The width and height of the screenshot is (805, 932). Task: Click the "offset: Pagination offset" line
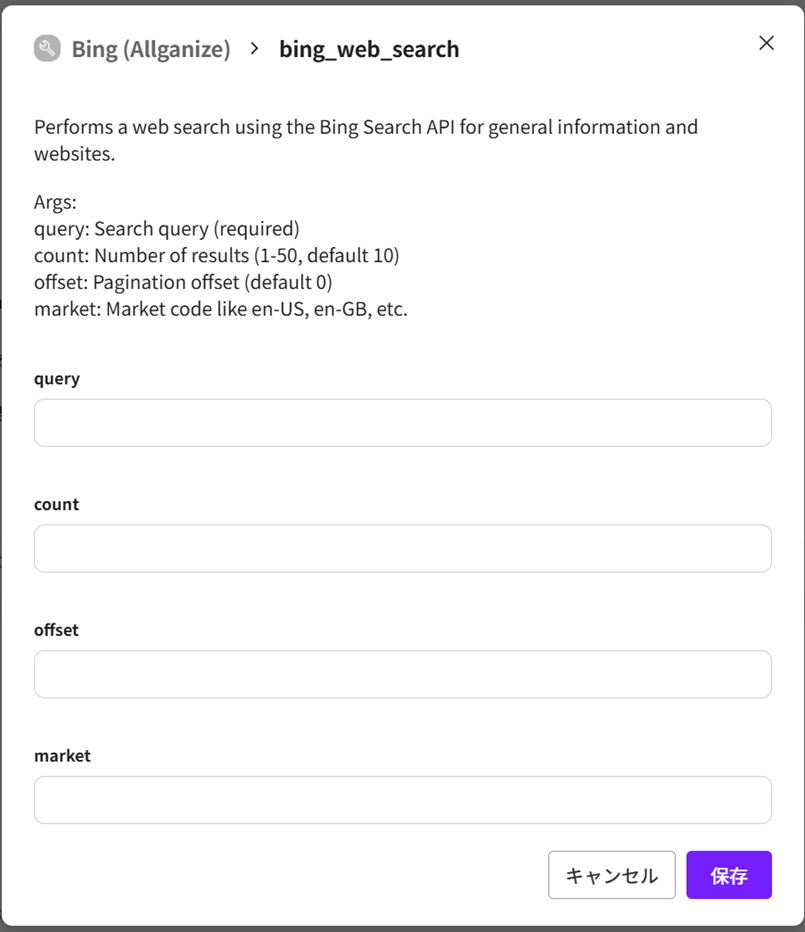coord(183,282)
